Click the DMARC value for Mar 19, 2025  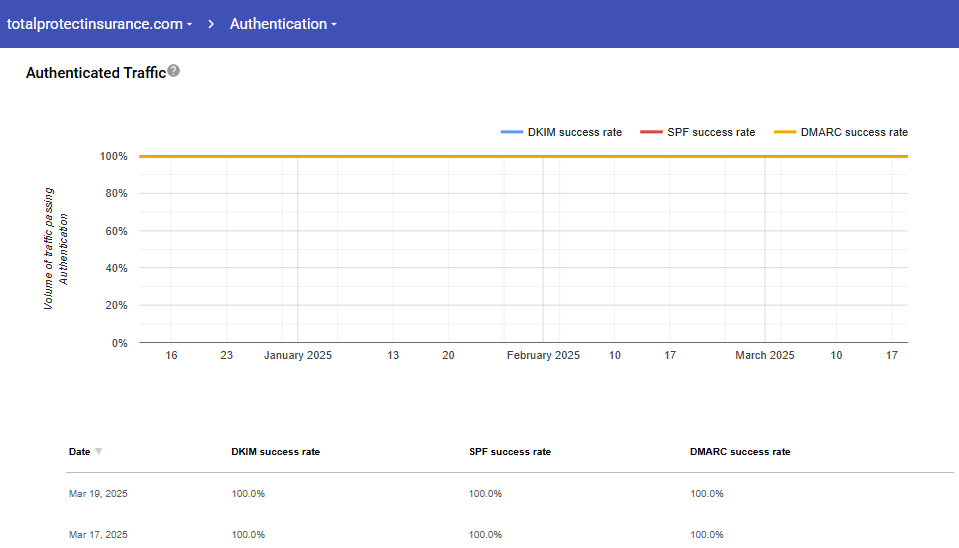click(706, 494)
